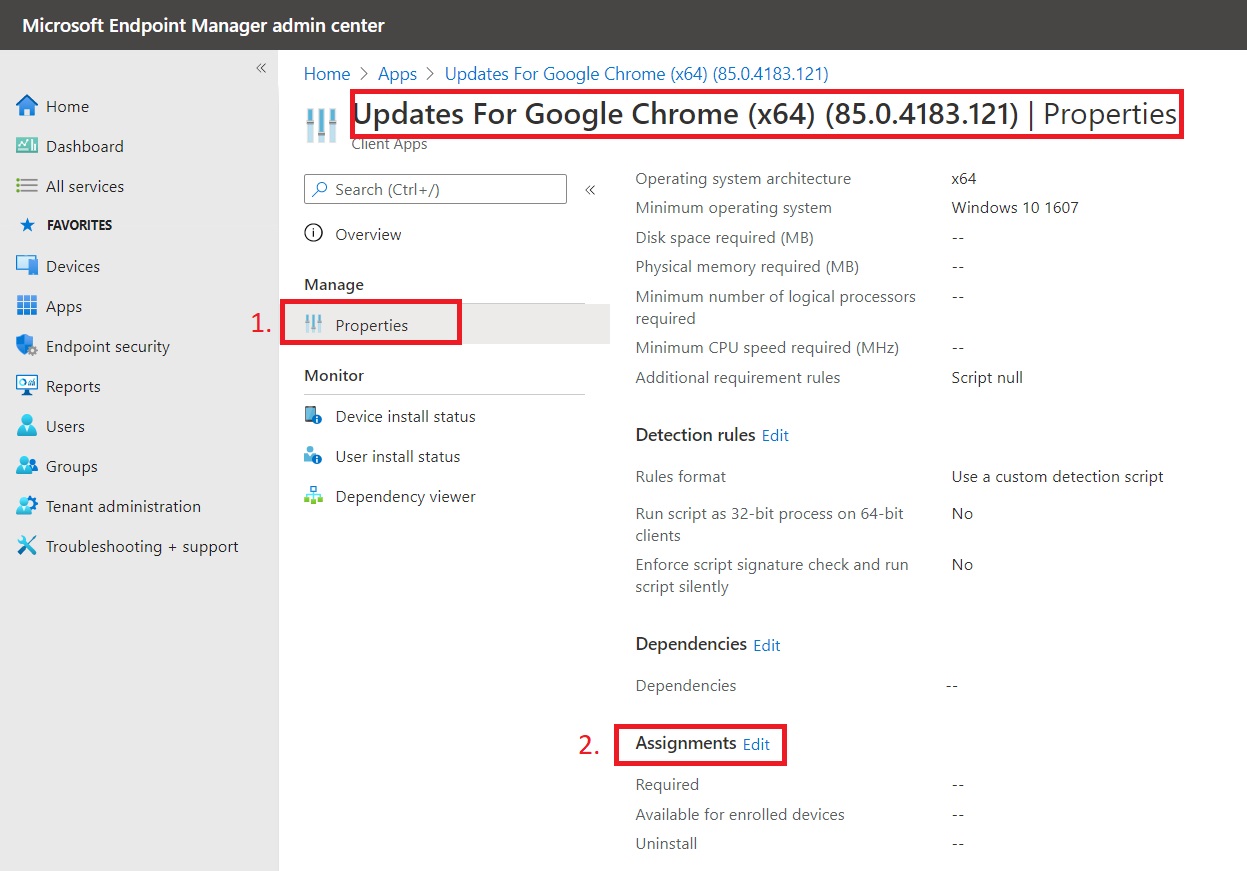Image resolution: width=1247 pixels, height=871 pixels.
Task: Click 'Additional requirement rules' label
Action: pyautogui.click(x=738, y=378)
